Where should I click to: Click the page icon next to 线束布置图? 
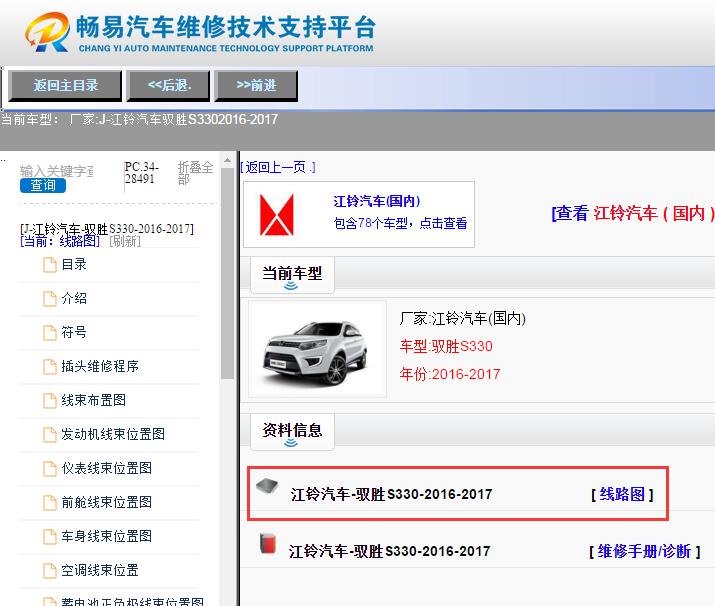coord(50,401)
